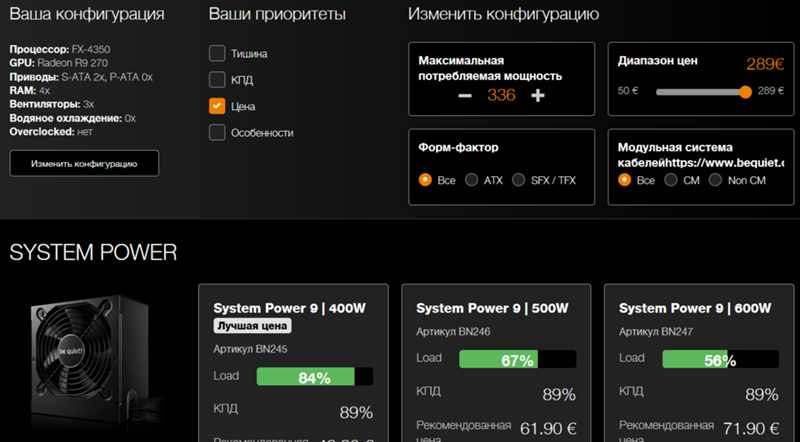Click the Изменить конфигурацию button
The image size is (800, 442).
(84, 163)
